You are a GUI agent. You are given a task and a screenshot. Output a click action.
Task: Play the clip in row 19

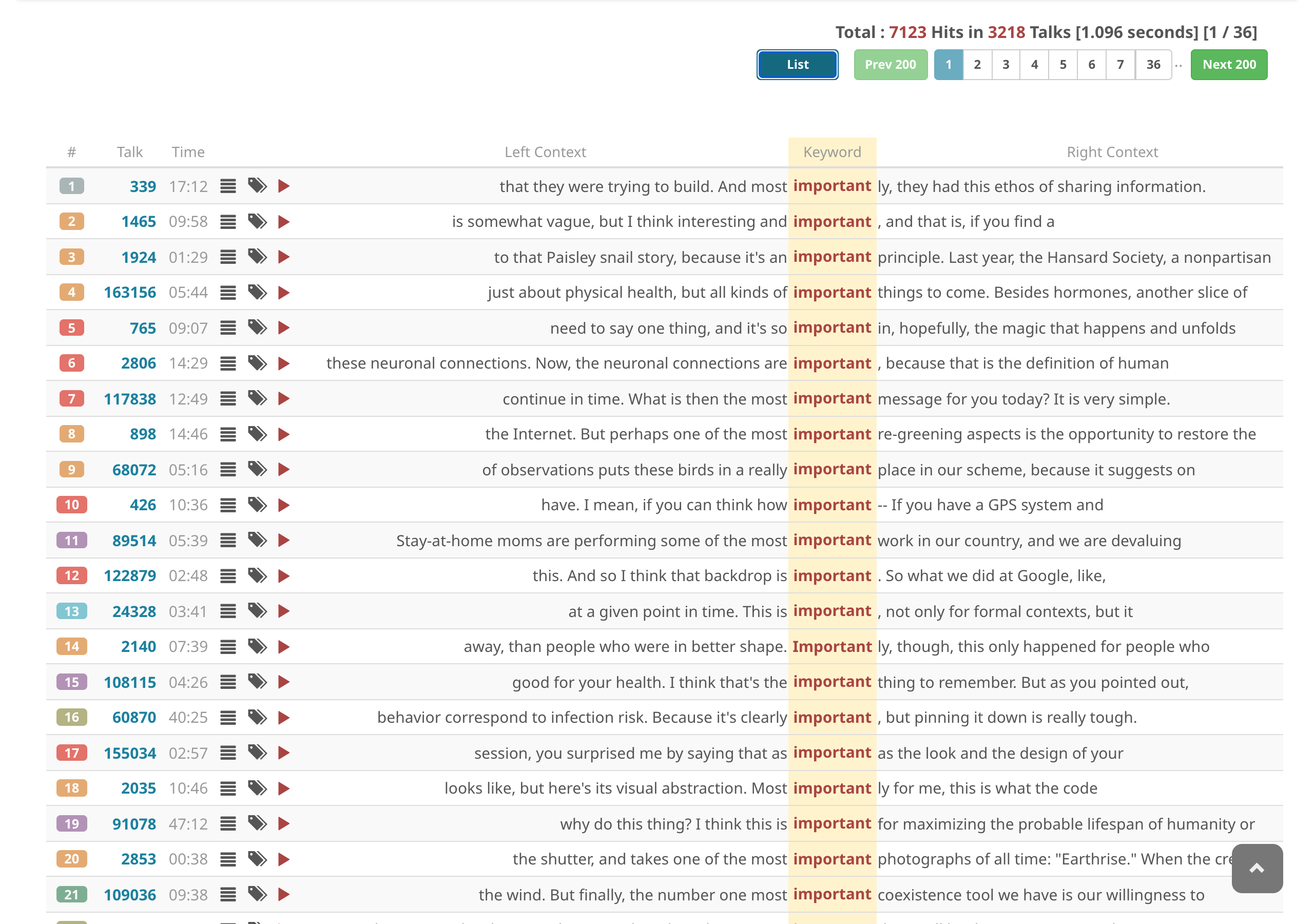tap(283, 824)
